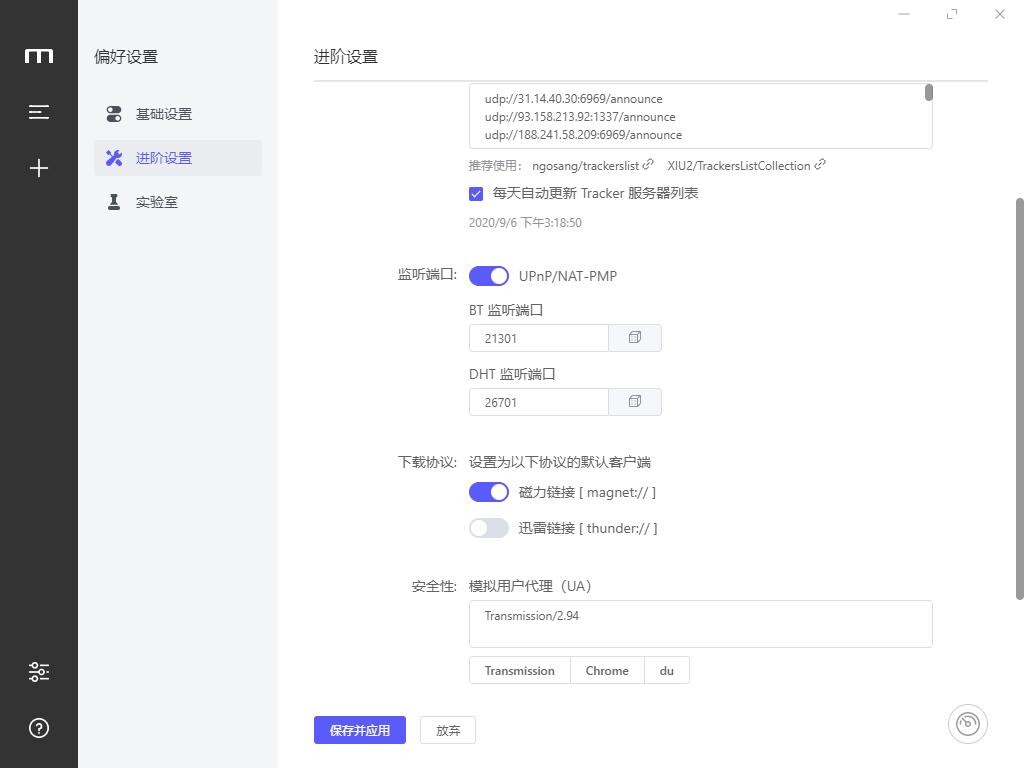The height and width of the screenshot is (768, 1024).
Task: Click 保存并应用 button
Action: click(x=359, y=730)
